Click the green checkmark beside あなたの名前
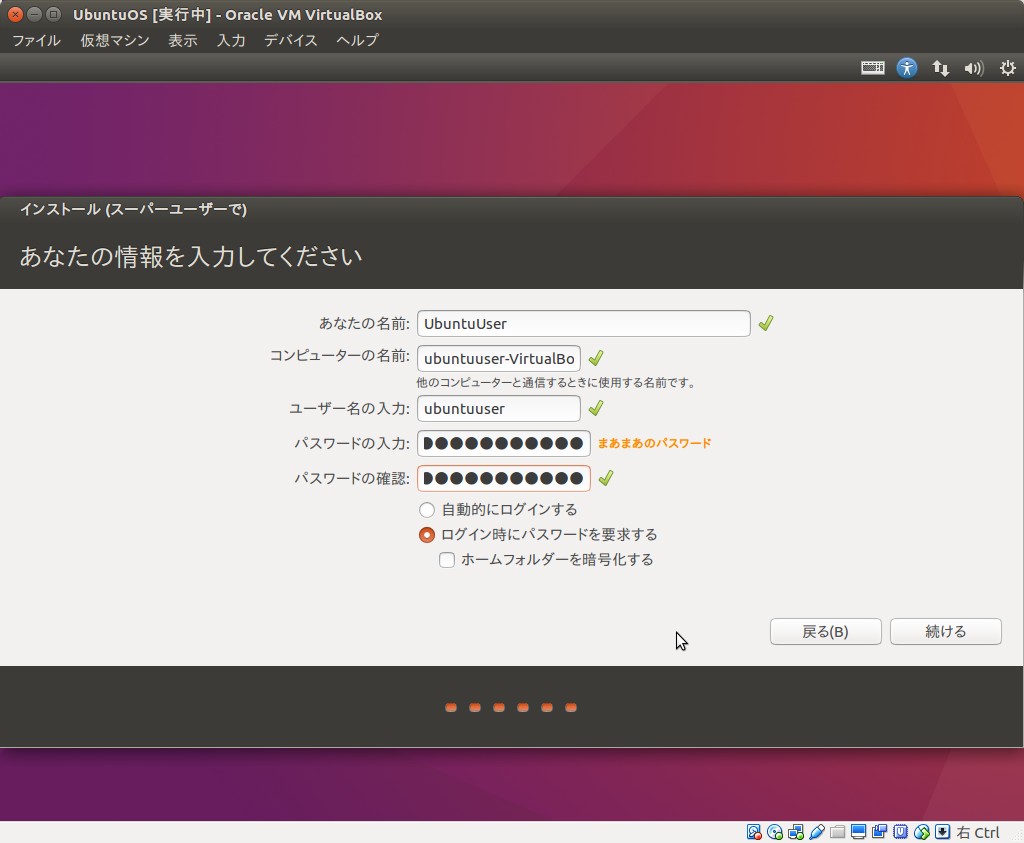 click(766, 323)
